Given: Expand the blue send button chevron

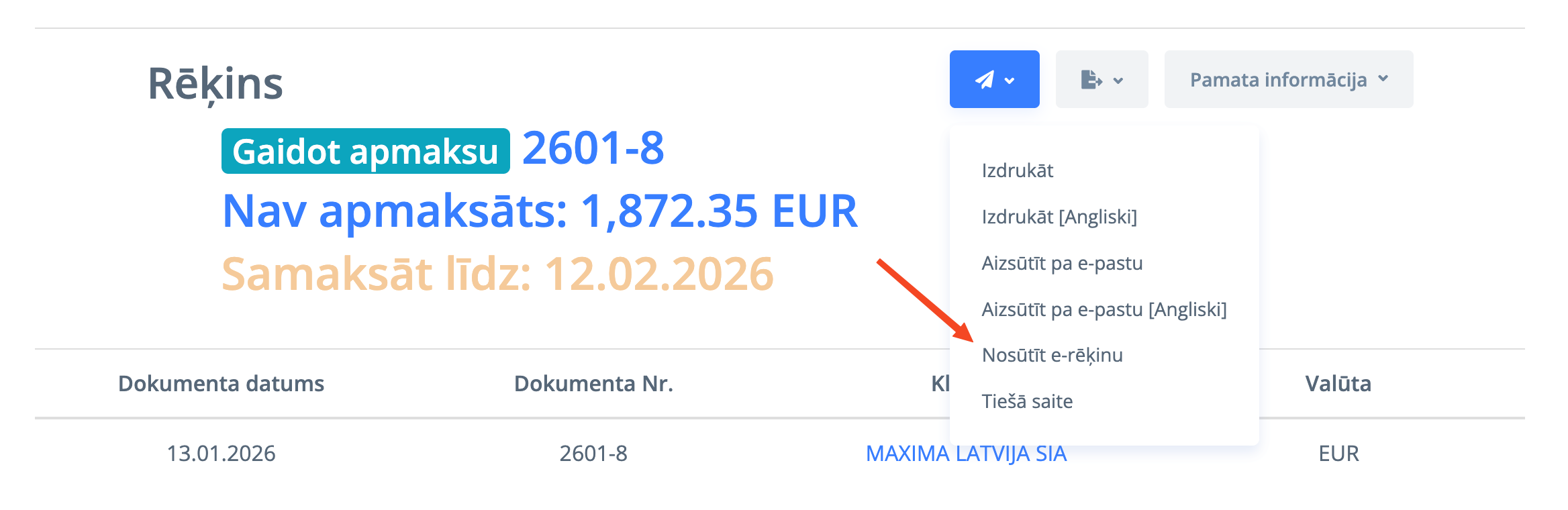Looking at the screenshot, I should [x=1010, y=81].
